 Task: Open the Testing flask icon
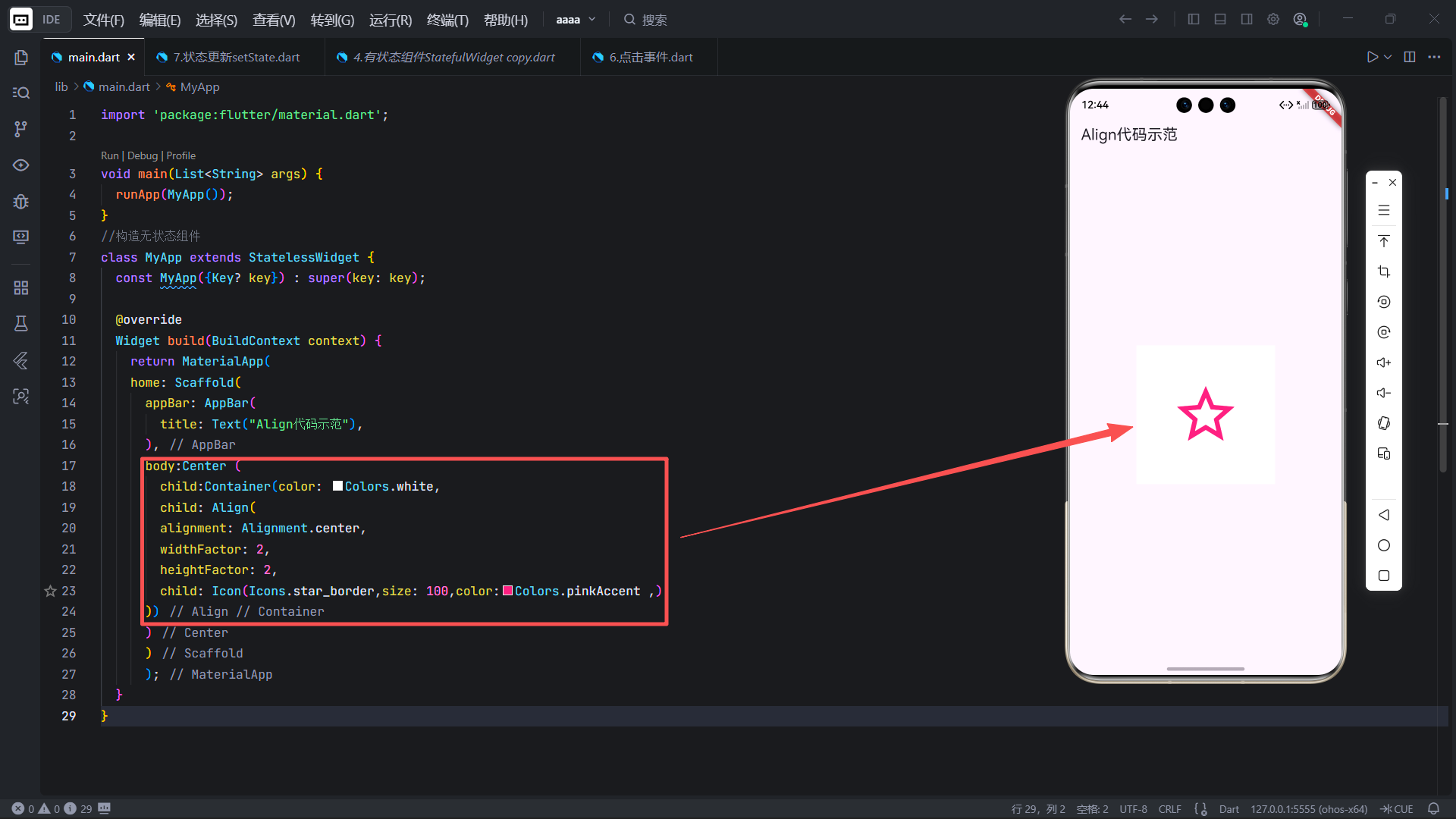point(21,324)
